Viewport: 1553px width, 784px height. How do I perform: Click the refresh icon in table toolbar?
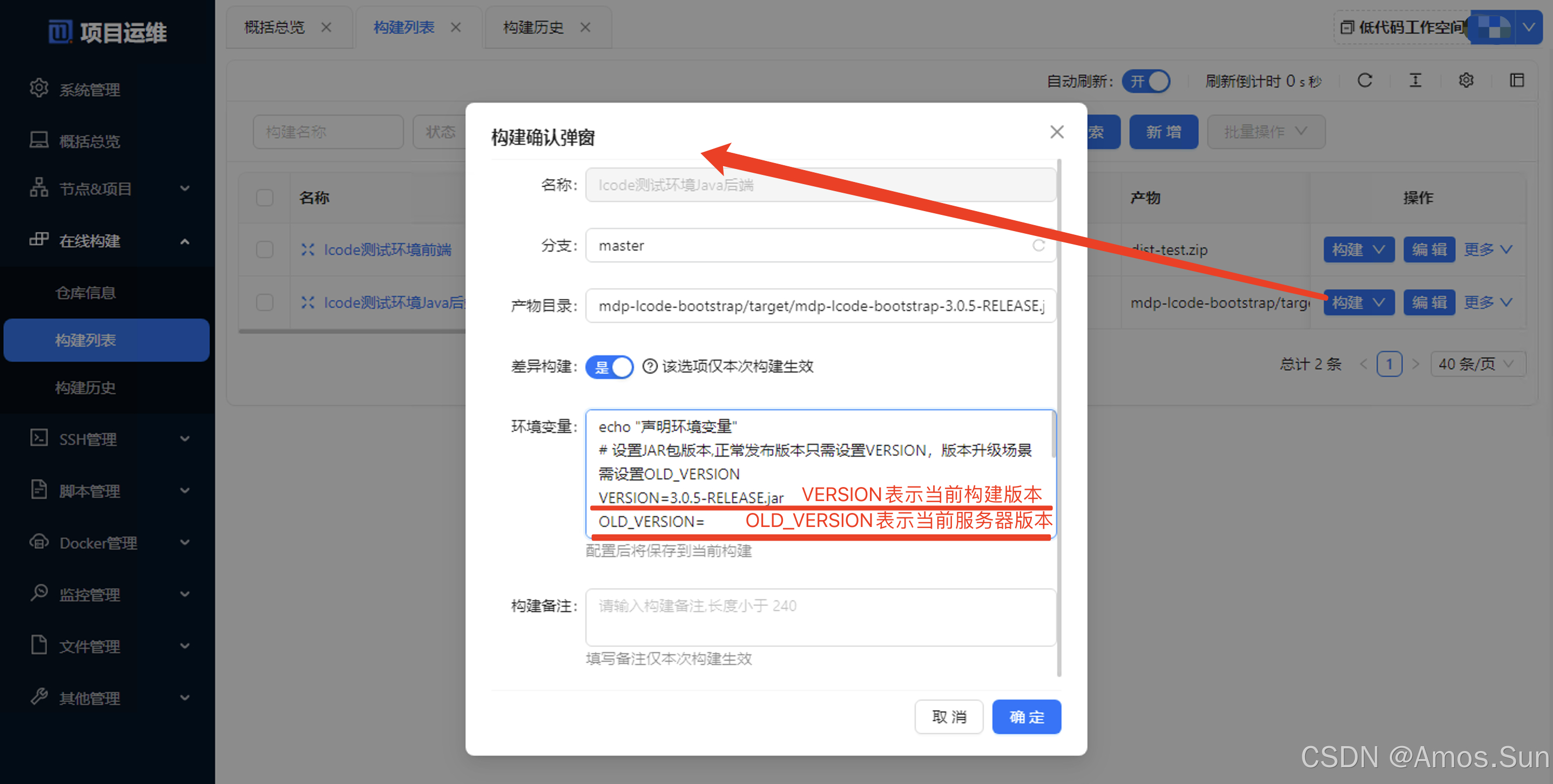(x=1365, y=80)
